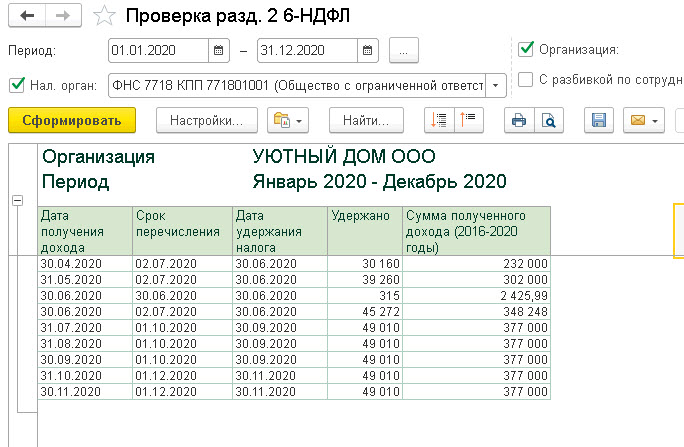Add report to favorites star

click(103, 16)
